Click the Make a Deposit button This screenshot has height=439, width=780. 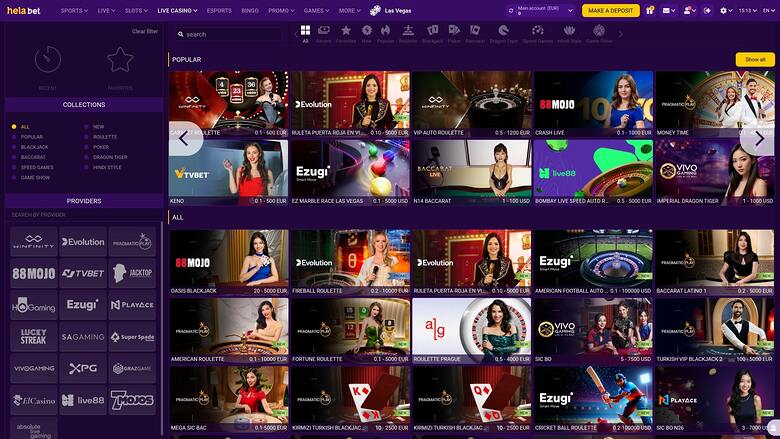tap(611, 10)
